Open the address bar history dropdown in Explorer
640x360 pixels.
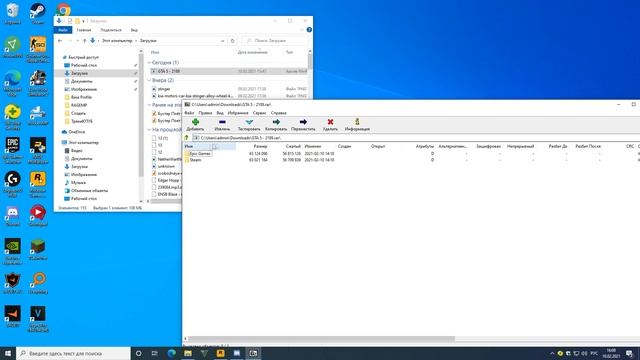click(x=222, y=41)
